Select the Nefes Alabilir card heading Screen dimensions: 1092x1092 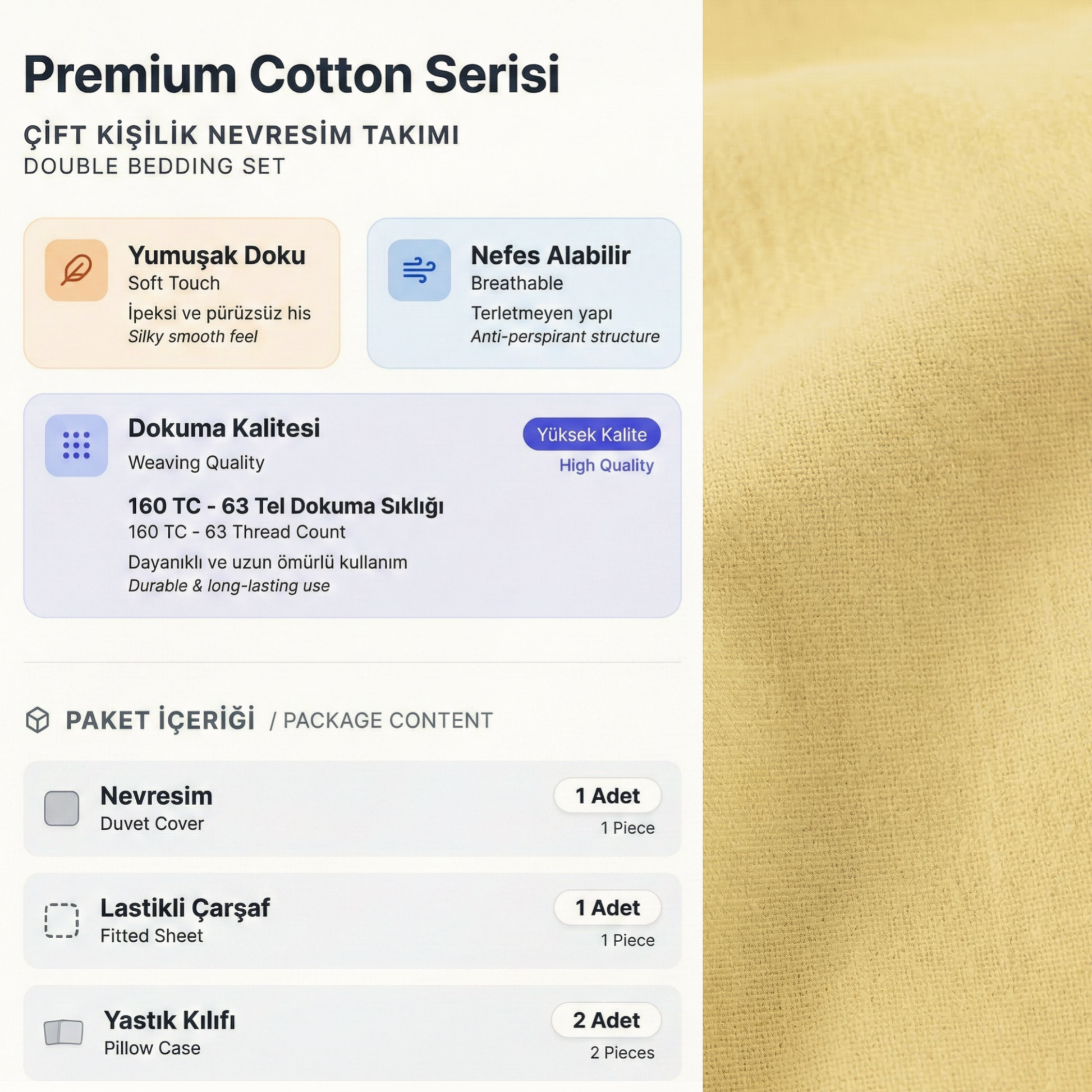pos(550,255)
